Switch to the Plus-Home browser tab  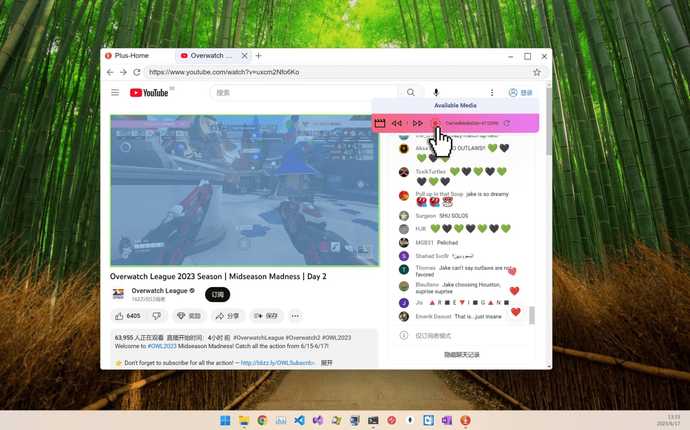coord(135,56)
